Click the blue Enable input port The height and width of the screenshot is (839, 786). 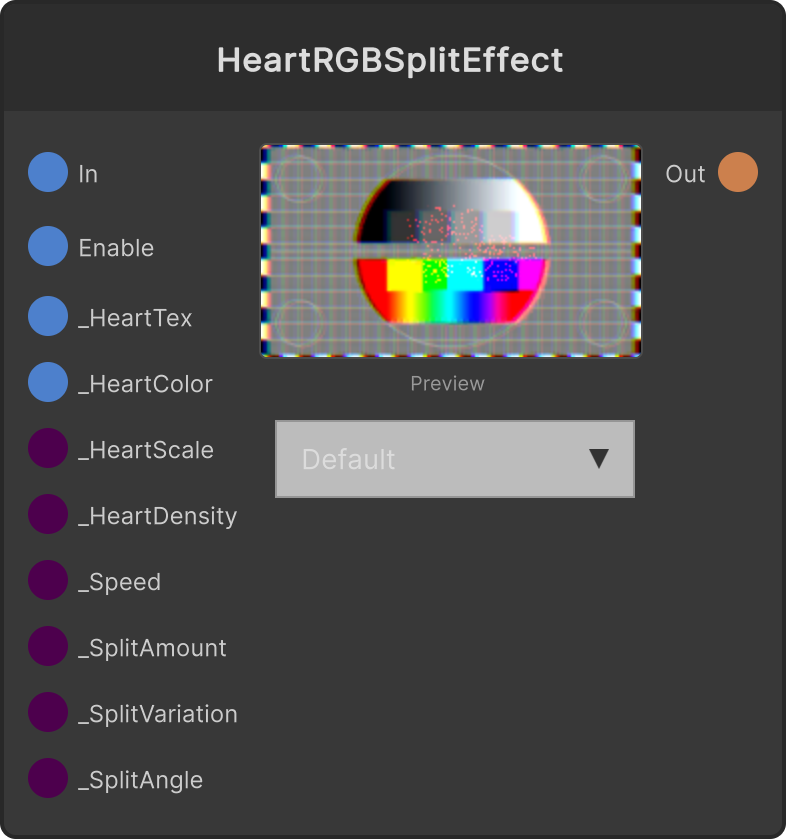[x=48, y=246]
